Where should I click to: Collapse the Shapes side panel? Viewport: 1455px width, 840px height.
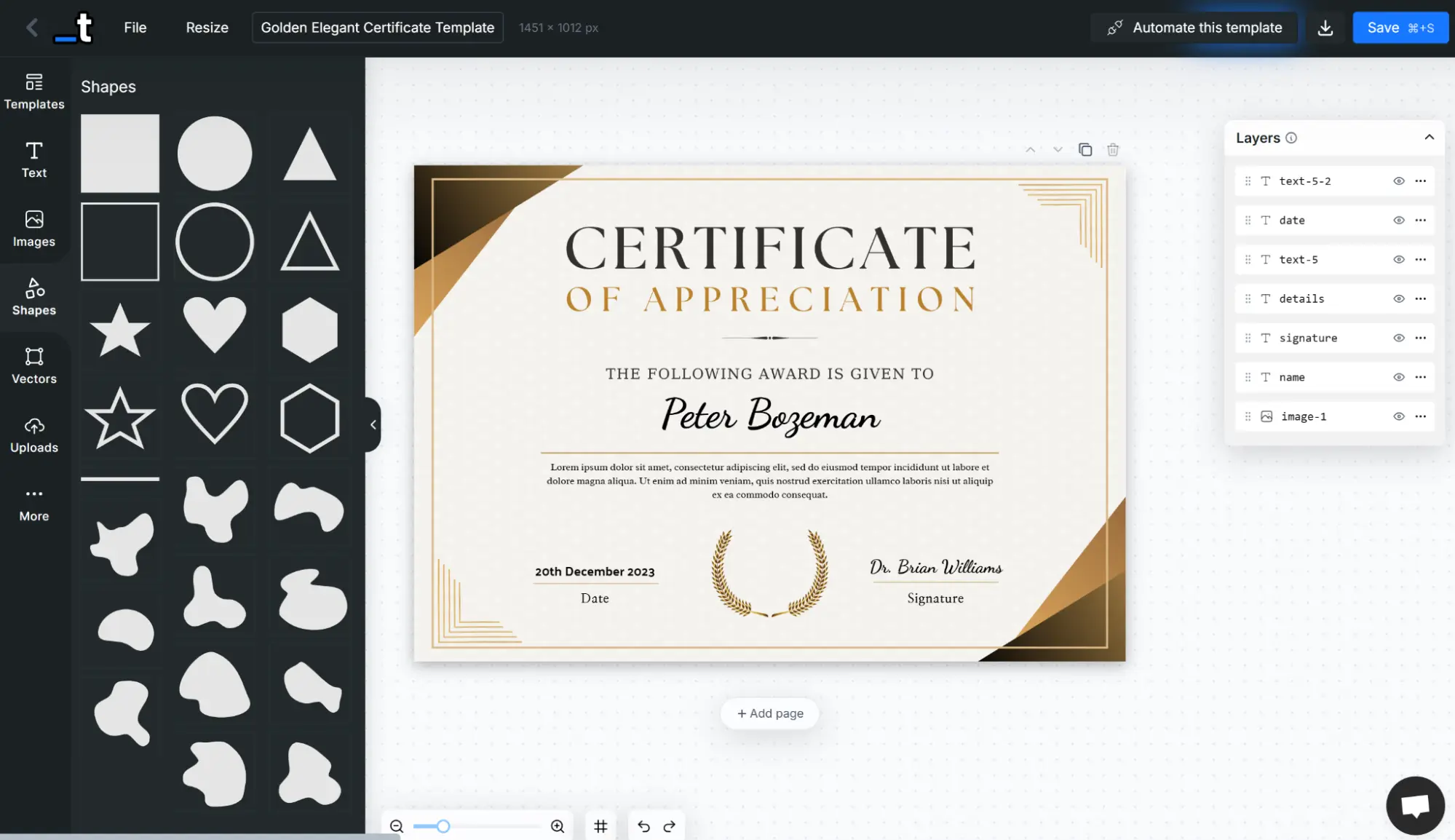pyautogui.click(x=373, y=424)
